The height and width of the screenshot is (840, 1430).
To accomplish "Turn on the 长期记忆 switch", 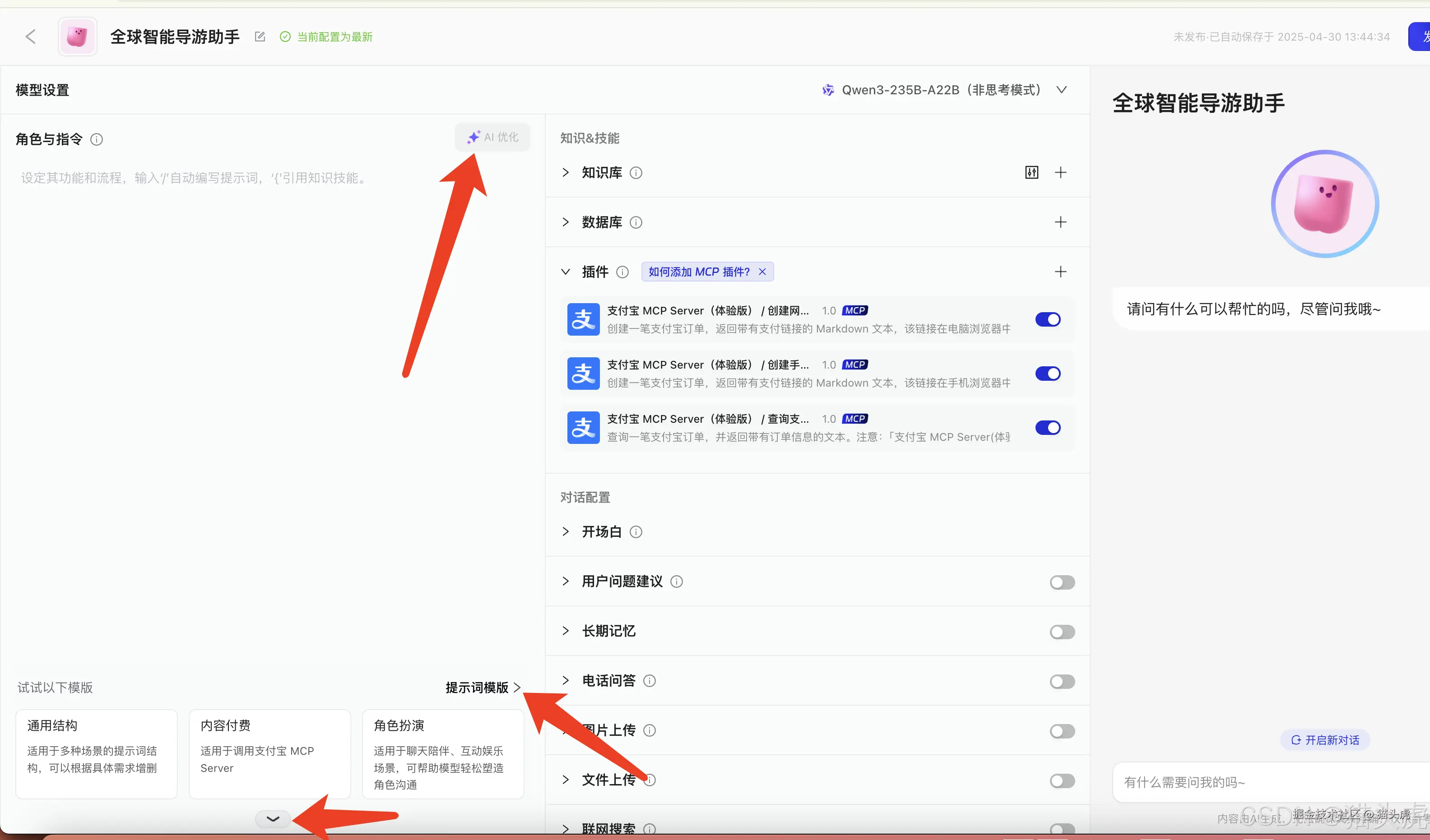I will [x=1062, y=631].
